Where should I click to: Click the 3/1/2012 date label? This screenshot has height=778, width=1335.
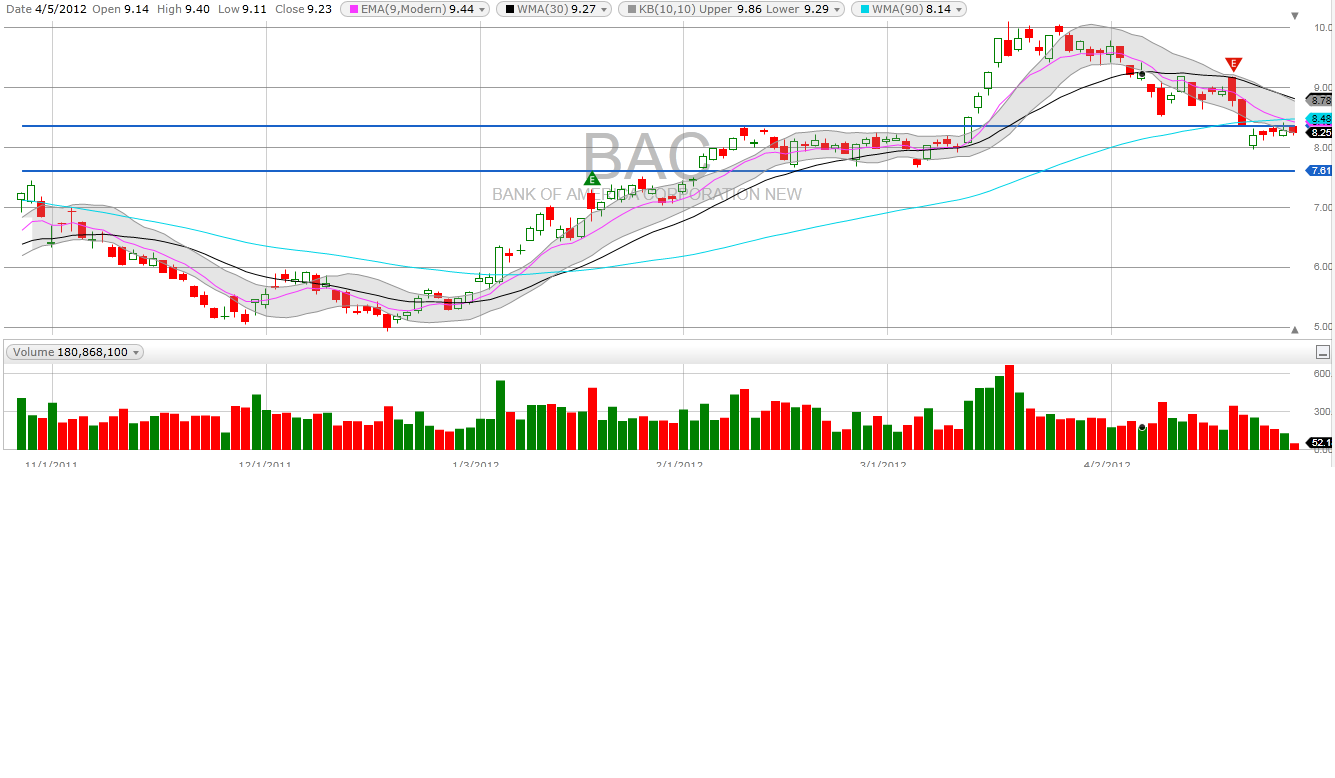tap(883, 465)
